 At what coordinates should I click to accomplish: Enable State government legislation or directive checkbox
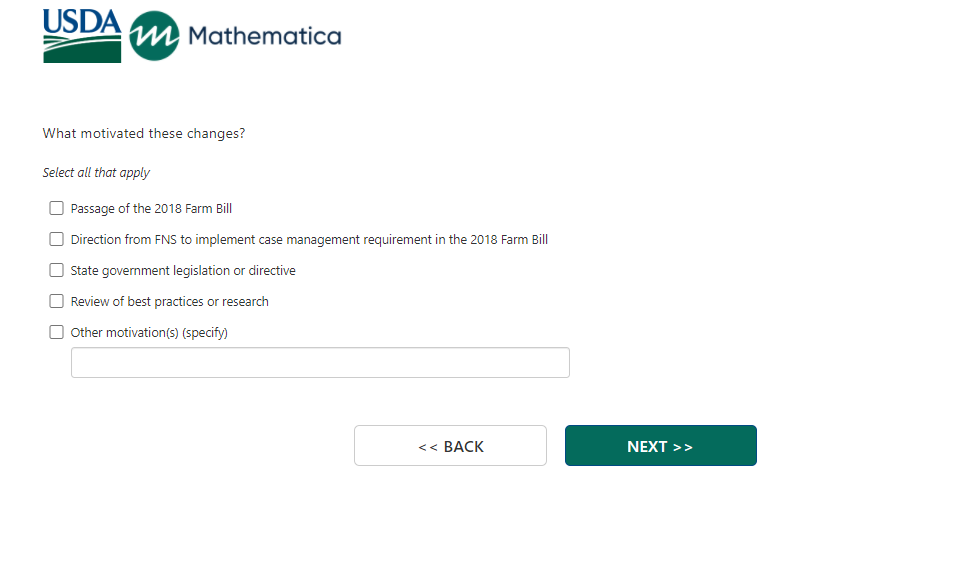pos(57,271)
